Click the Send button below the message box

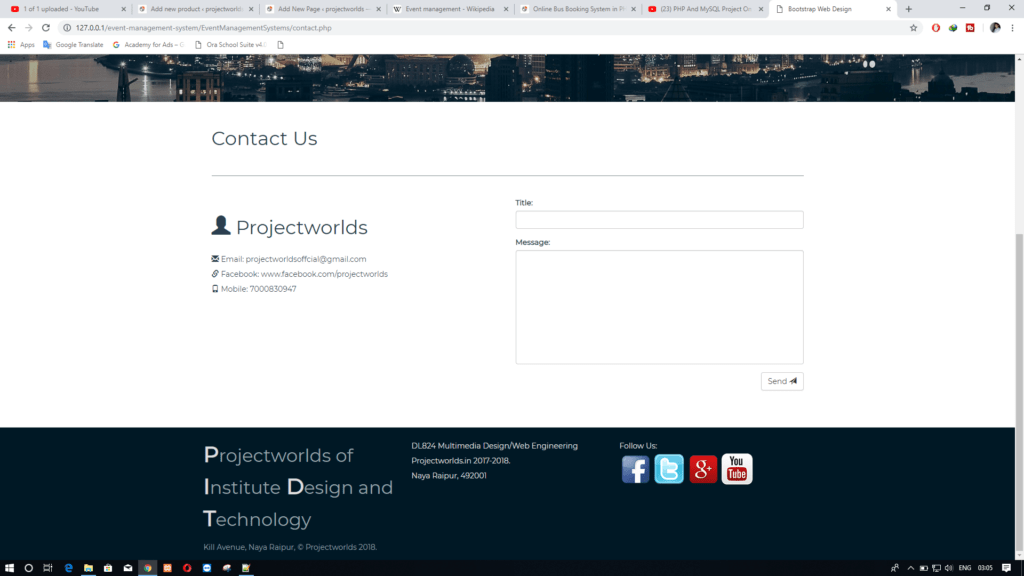click(x=781, y=381)
